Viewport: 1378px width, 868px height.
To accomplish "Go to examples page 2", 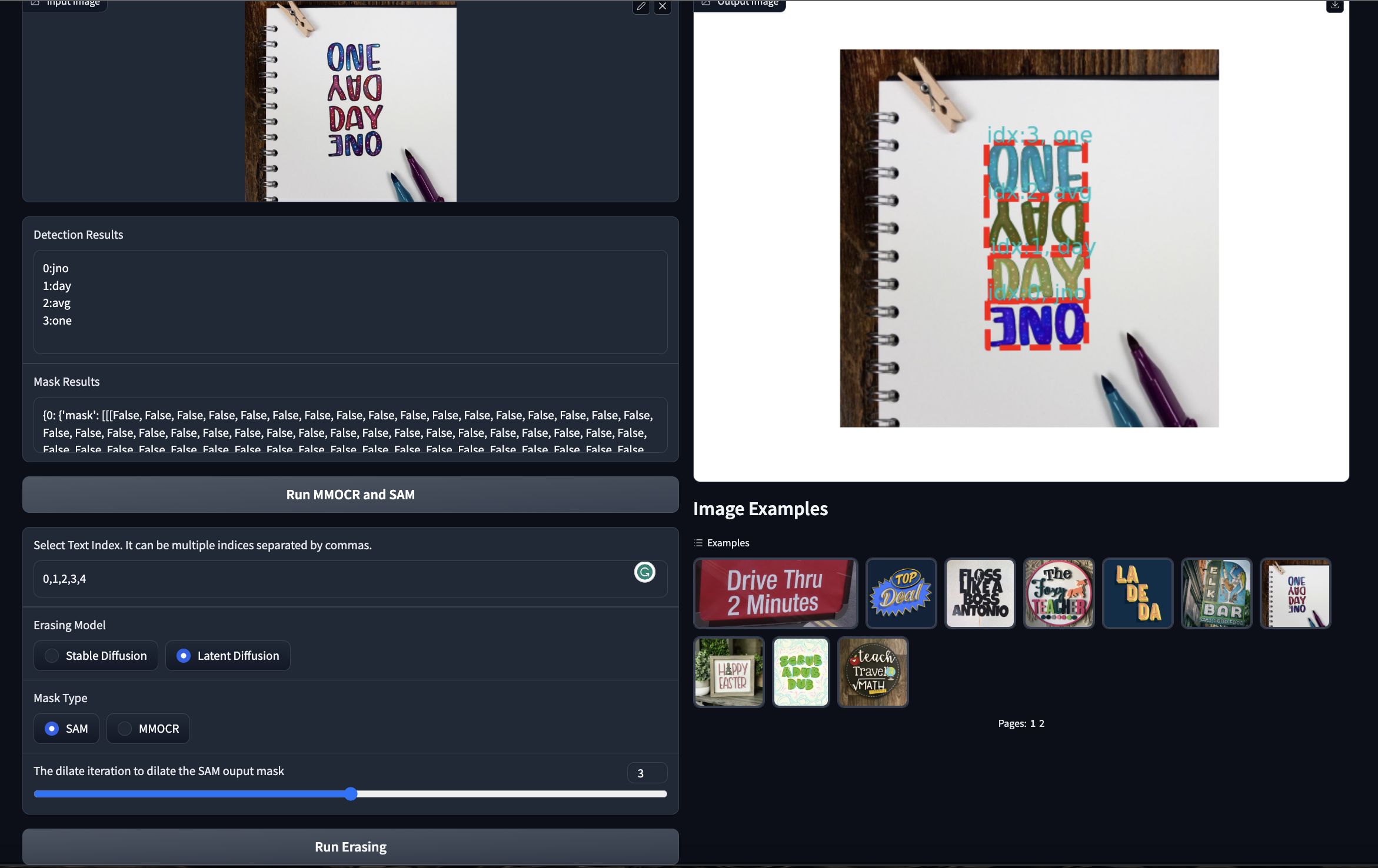I will point(1041,723).
